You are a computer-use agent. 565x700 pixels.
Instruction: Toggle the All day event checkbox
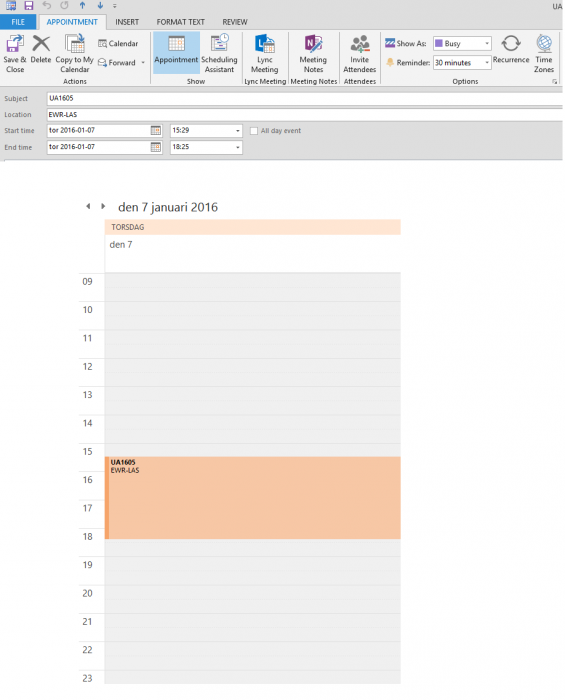(254, 131)
